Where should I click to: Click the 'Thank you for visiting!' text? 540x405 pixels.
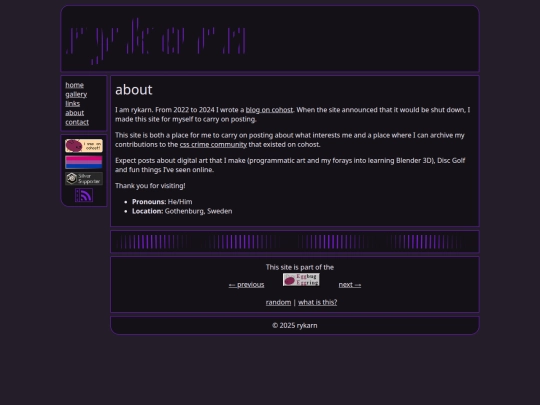(150, 186)
